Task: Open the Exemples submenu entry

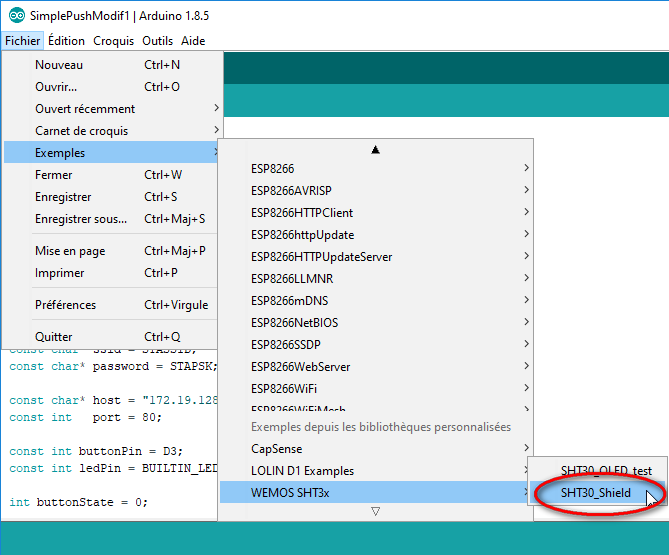Action: (111, 153)
